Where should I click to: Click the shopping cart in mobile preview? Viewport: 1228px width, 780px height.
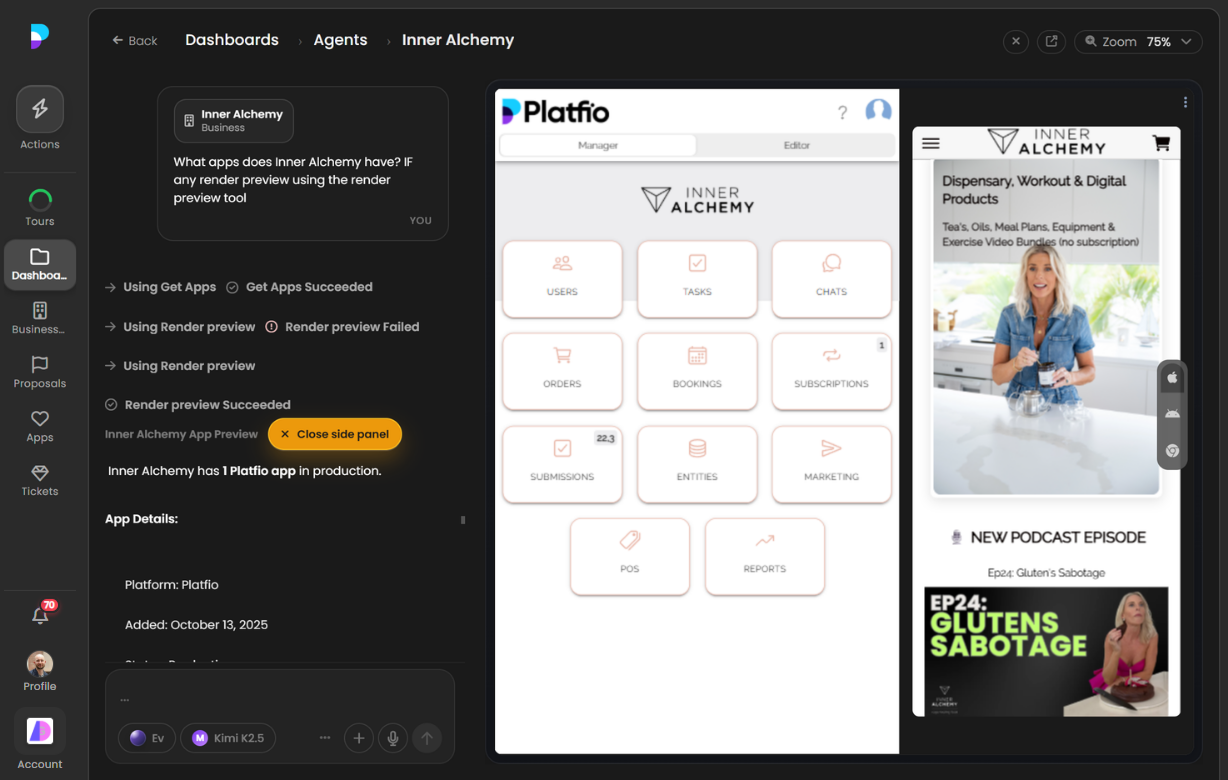point(1161,143)
